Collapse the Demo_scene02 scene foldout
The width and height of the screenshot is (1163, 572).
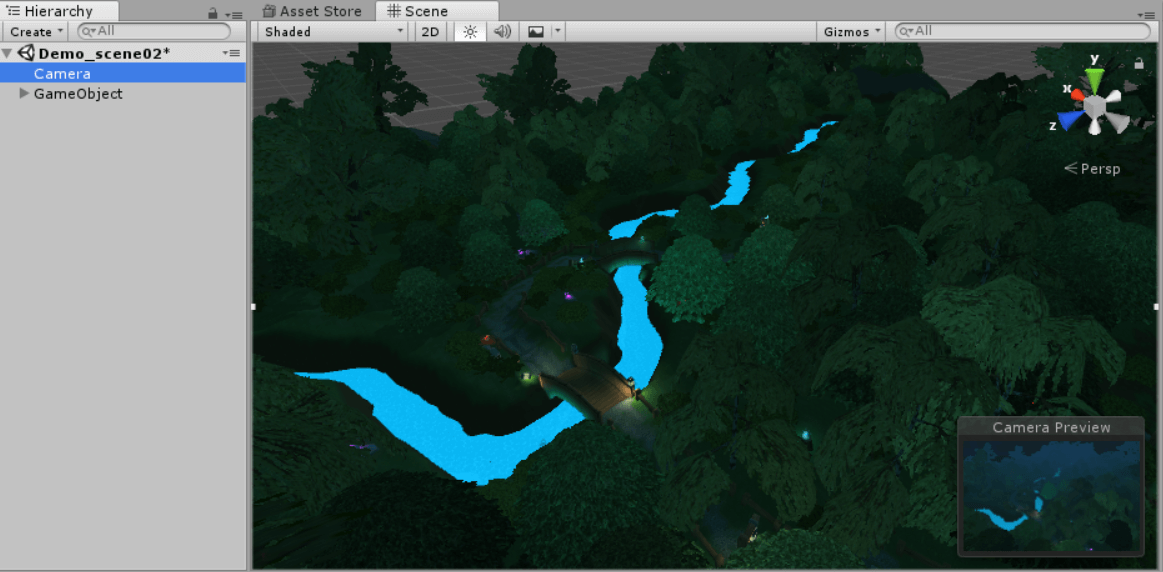coord(8,53)
